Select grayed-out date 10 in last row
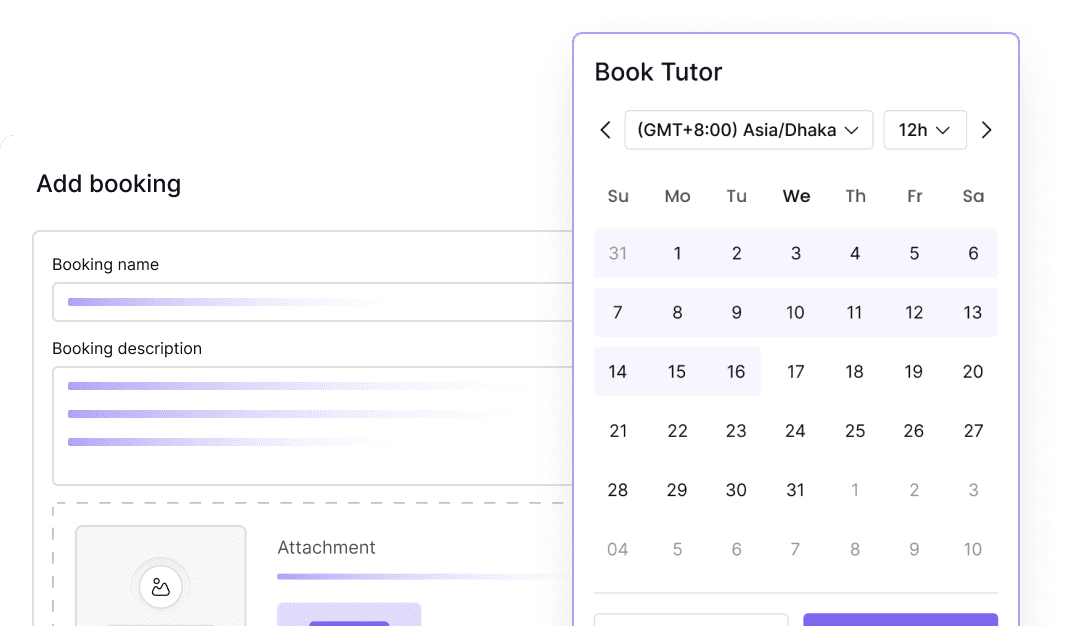Viewport: 1068px width, 626px height. (972, 549)
